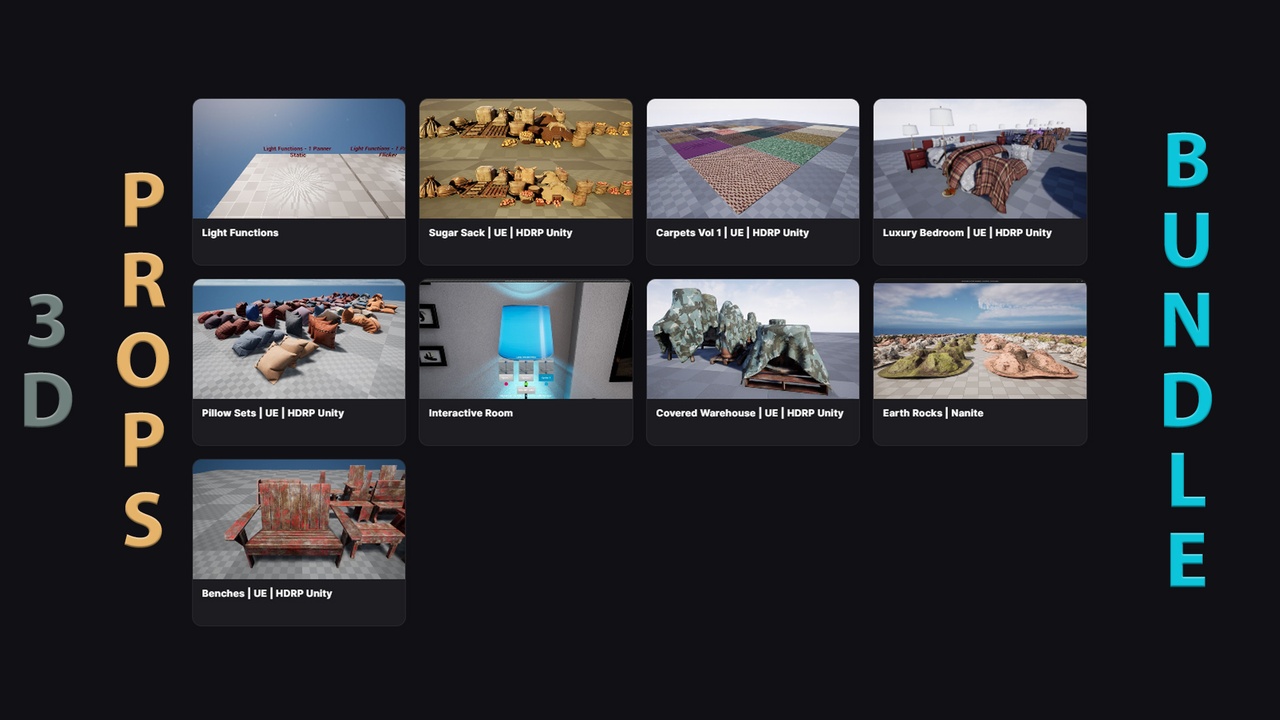Open the Pillow Sets thumbnail image

point(299,339)
